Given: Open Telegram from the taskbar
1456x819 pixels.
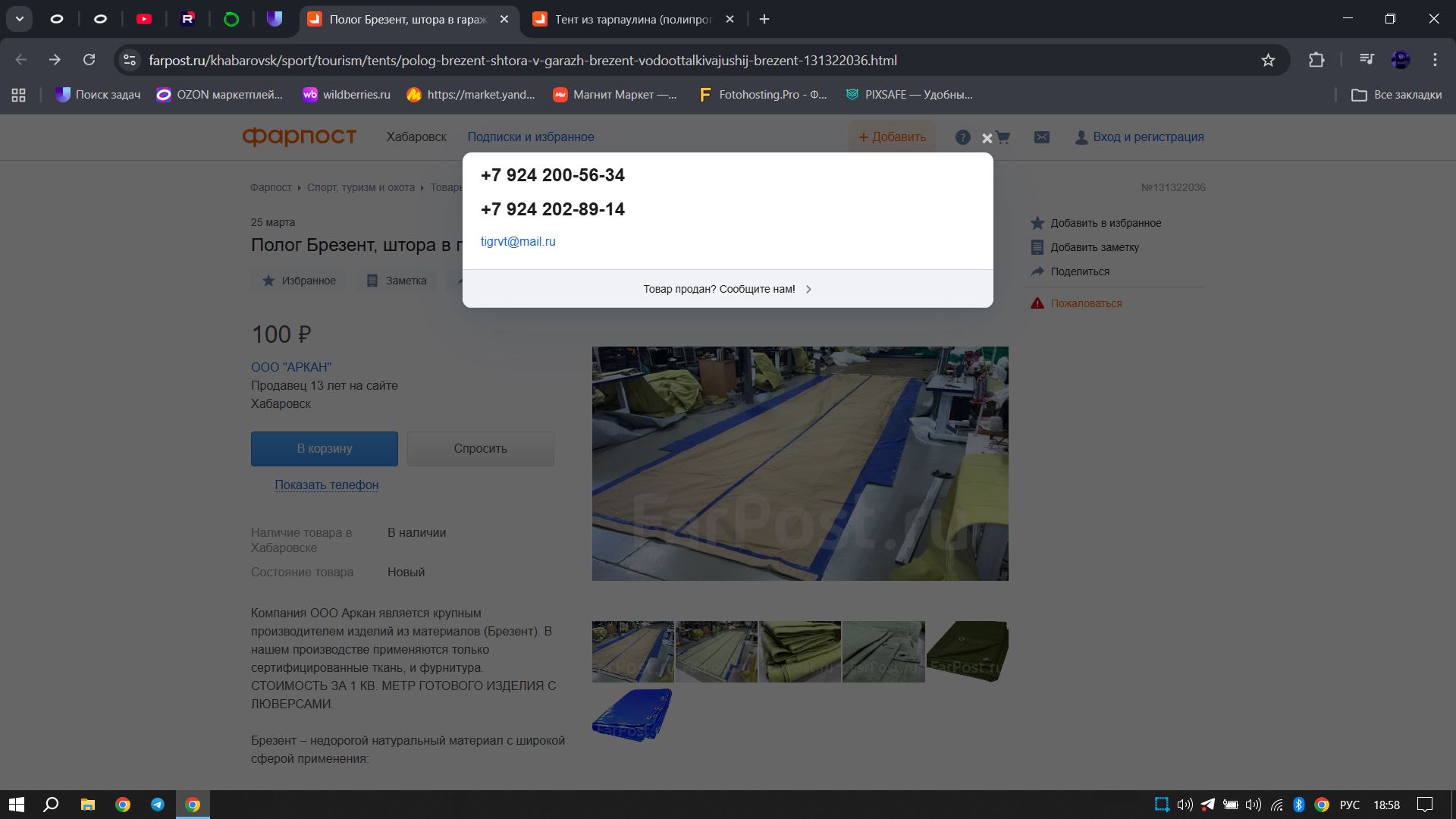Looking at the screenshot, I should tap(158, 805).
